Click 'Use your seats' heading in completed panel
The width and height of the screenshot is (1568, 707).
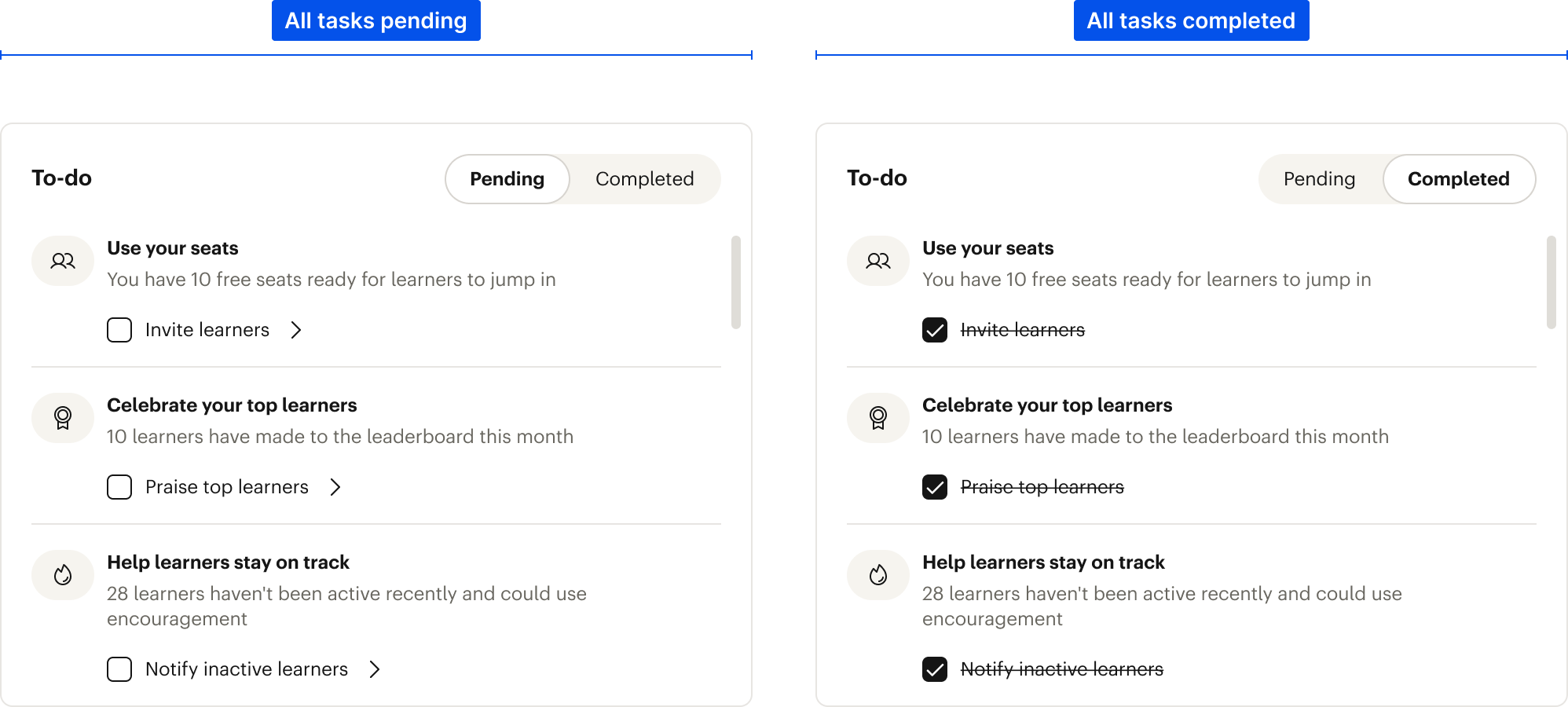pos(988,248)
